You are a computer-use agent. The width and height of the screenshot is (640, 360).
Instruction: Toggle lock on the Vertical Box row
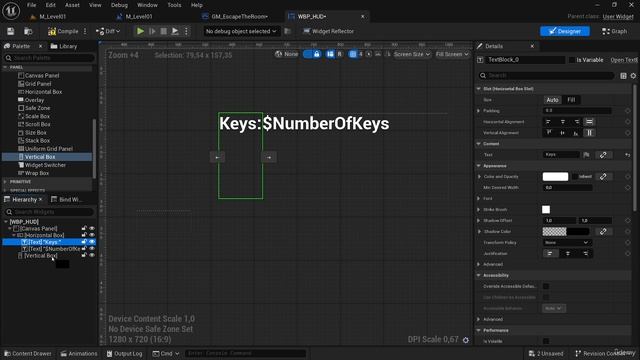point(84,255)
